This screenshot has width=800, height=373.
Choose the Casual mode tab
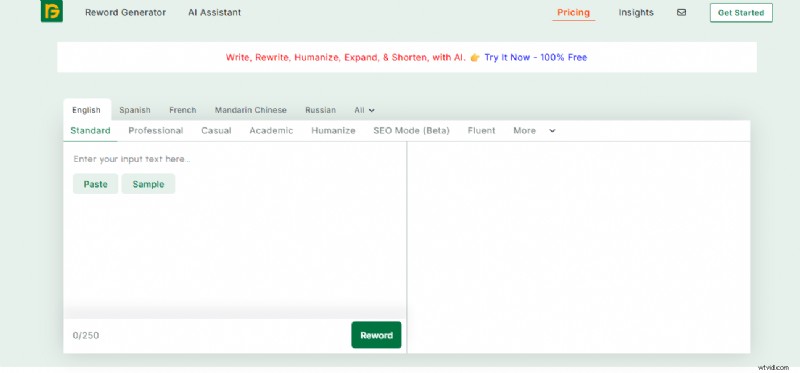coord(216,131)
